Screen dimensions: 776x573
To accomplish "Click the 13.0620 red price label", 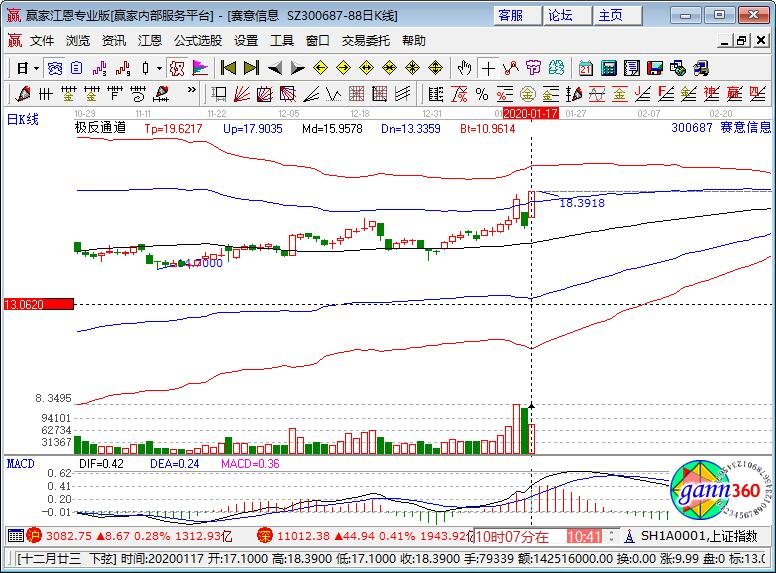I will click(x=39, y=304).
